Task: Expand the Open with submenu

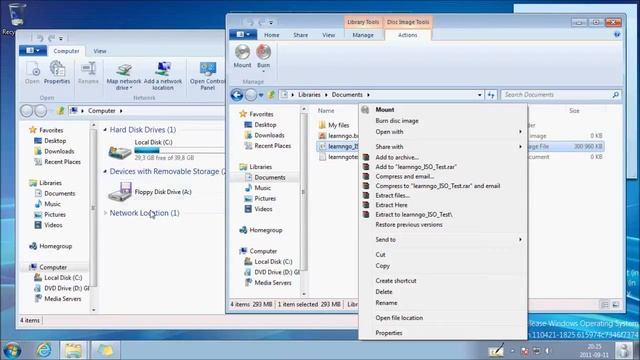Action: click(x=520, y=132)
